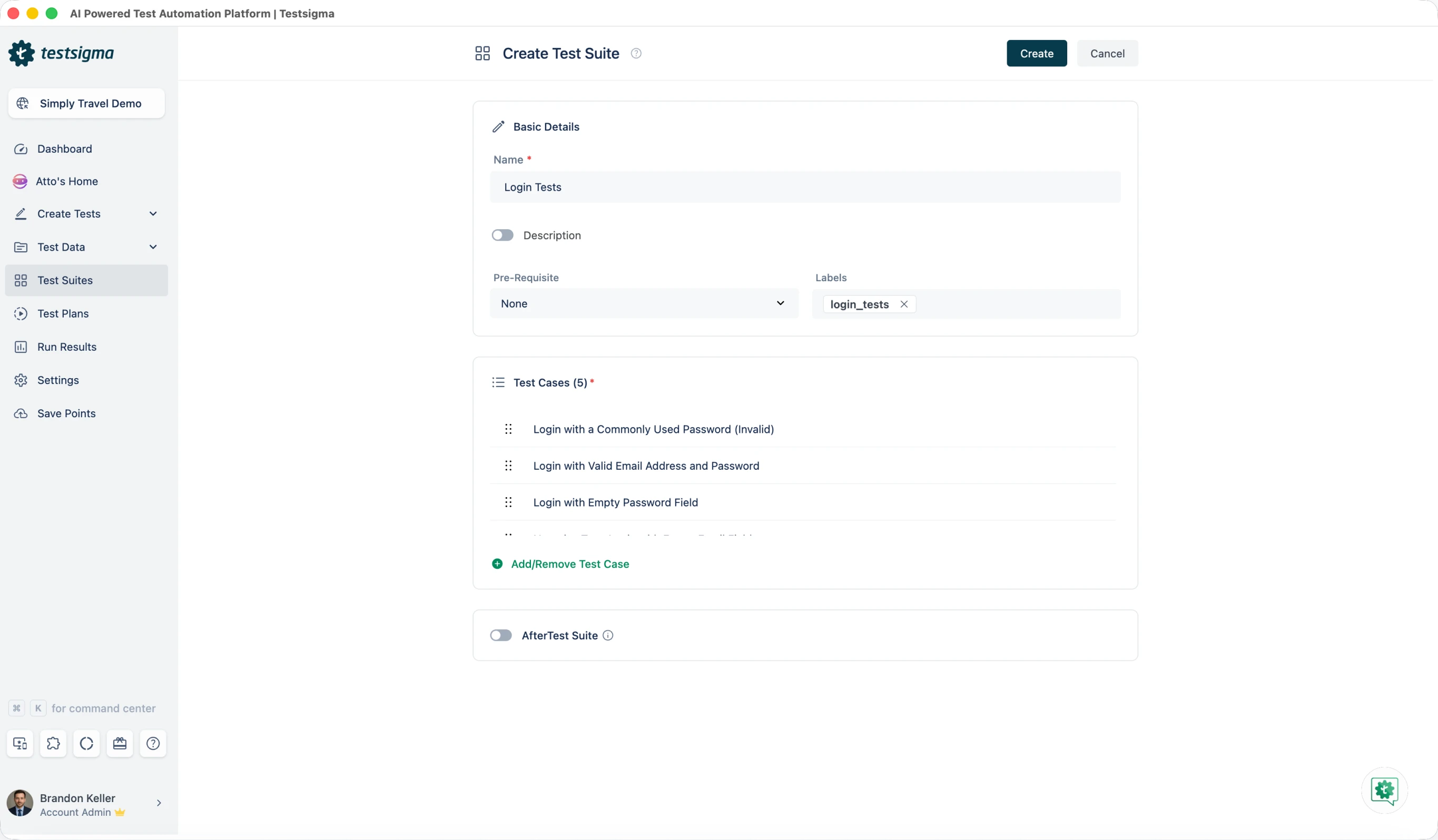
Task: Enable the Description toggle
Action: click(x=502, y=235)
